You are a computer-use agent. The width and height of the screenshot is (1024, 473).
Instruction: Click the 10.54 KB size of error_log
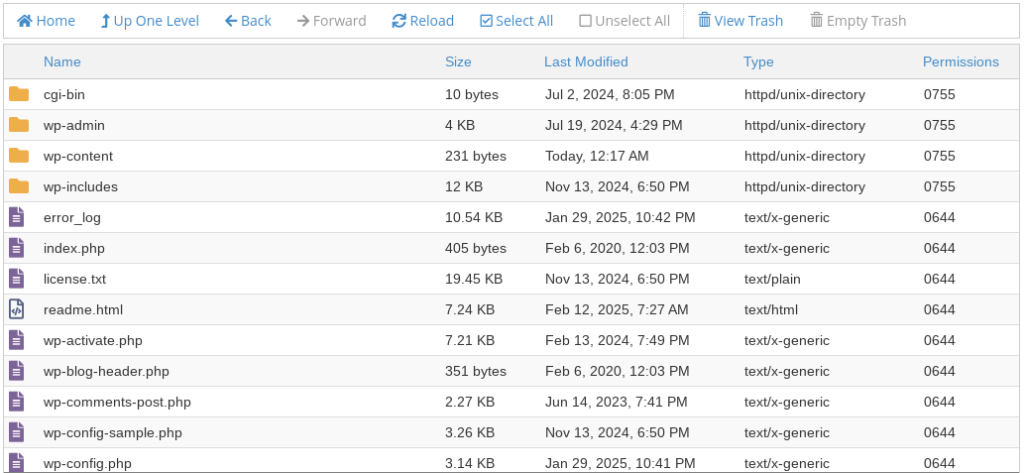coord(474,217)
